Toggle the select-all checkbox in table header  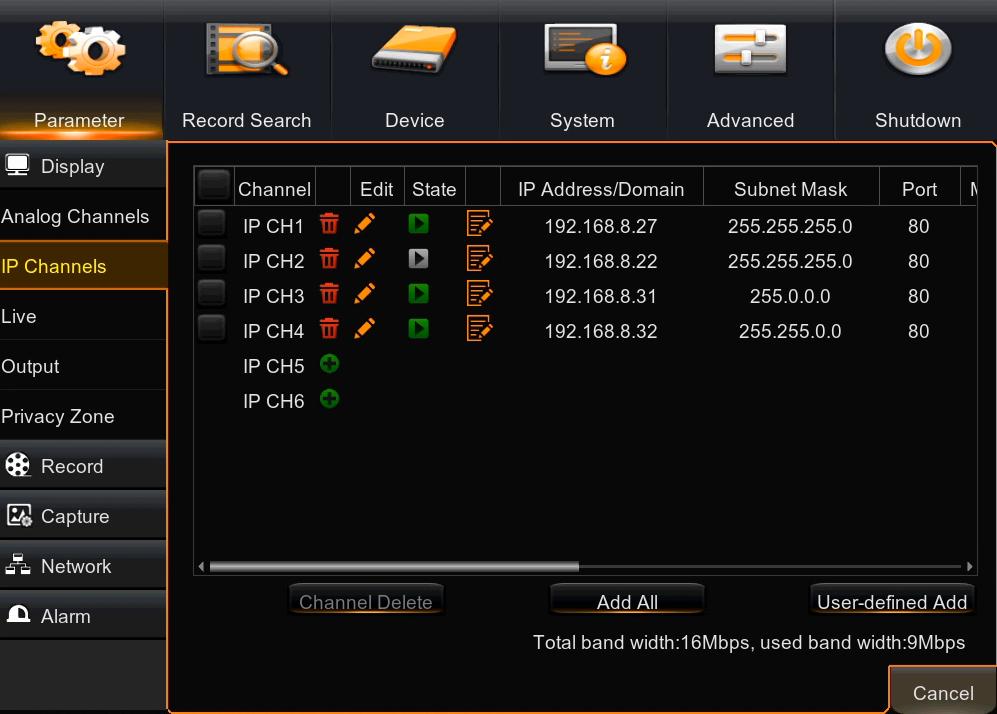tap(214, 186)
